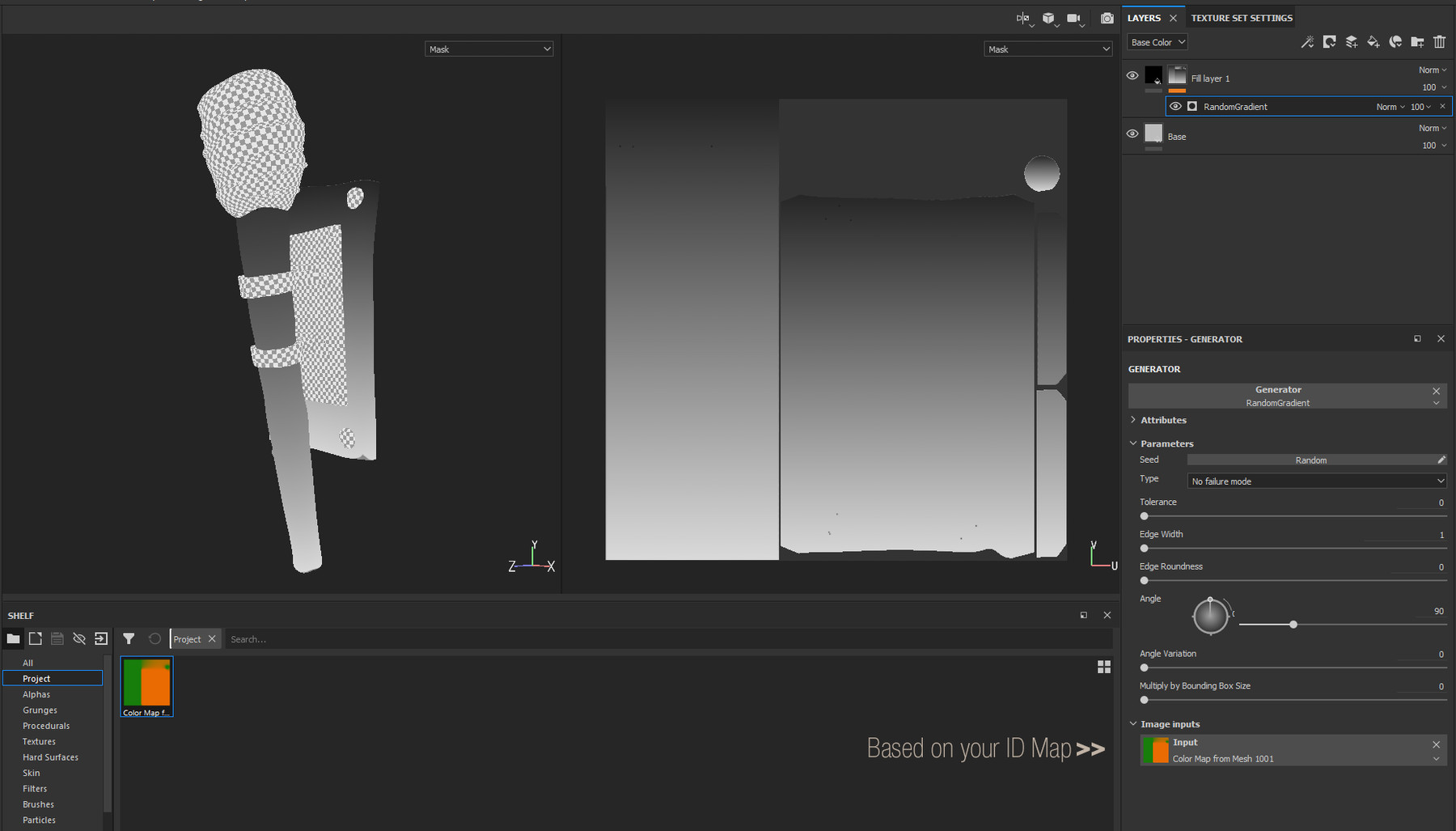Click the Add effect magic wand icon
This screenshot has height=831, width=1456.
(1307, 42)
